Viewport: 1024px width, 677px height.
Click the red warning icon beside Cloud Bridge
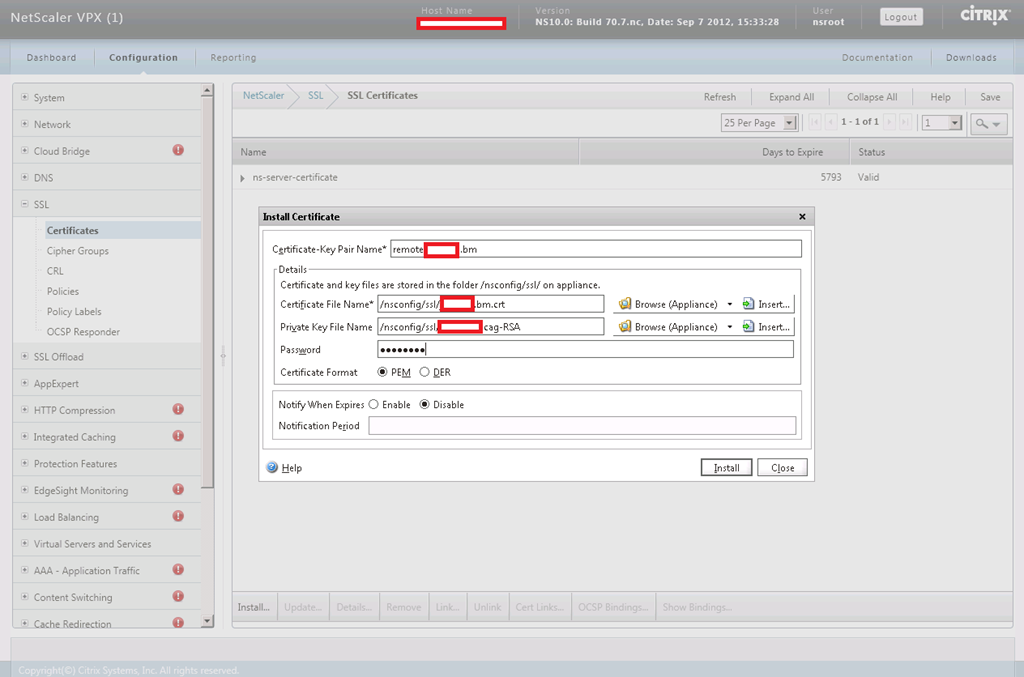pos(178,151)
